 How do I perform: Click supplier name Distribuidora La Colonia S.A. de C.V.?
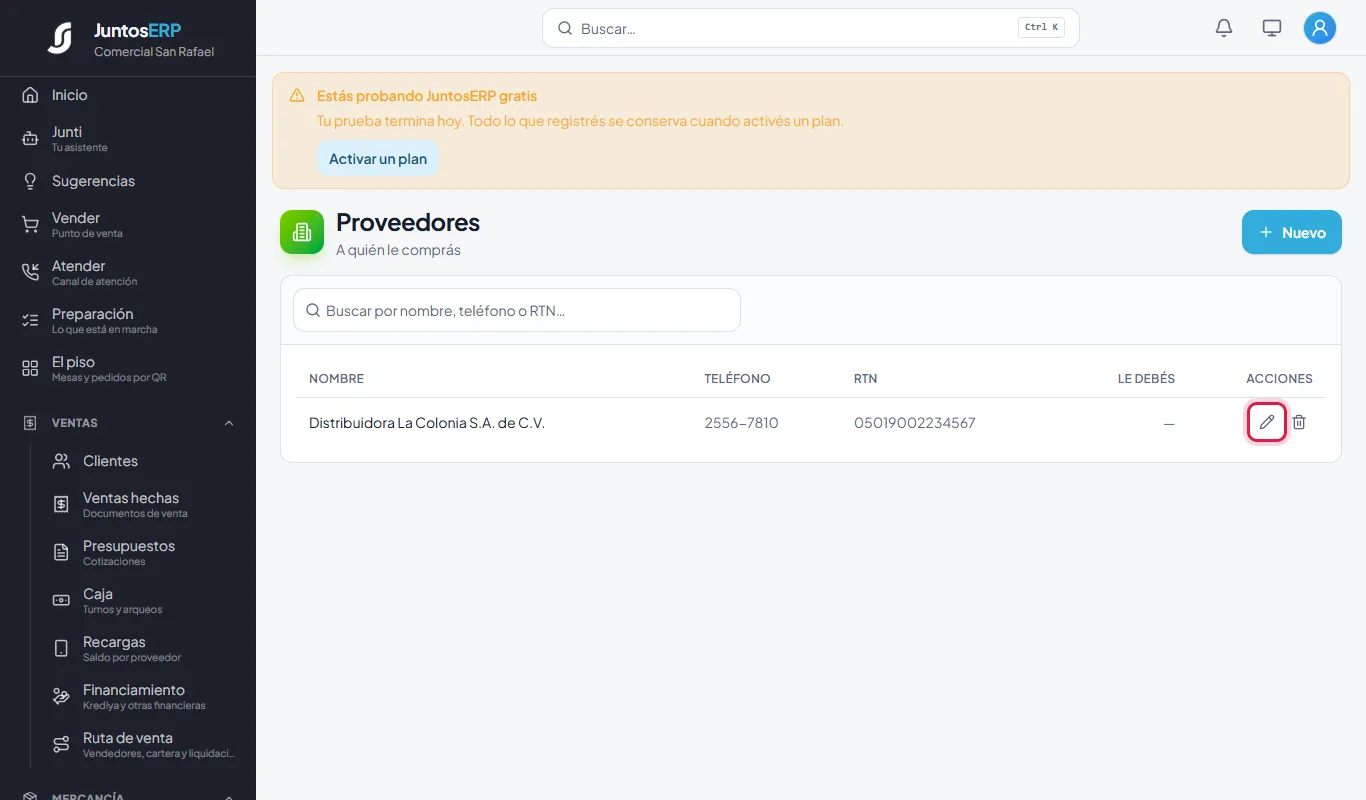[427, 423]
